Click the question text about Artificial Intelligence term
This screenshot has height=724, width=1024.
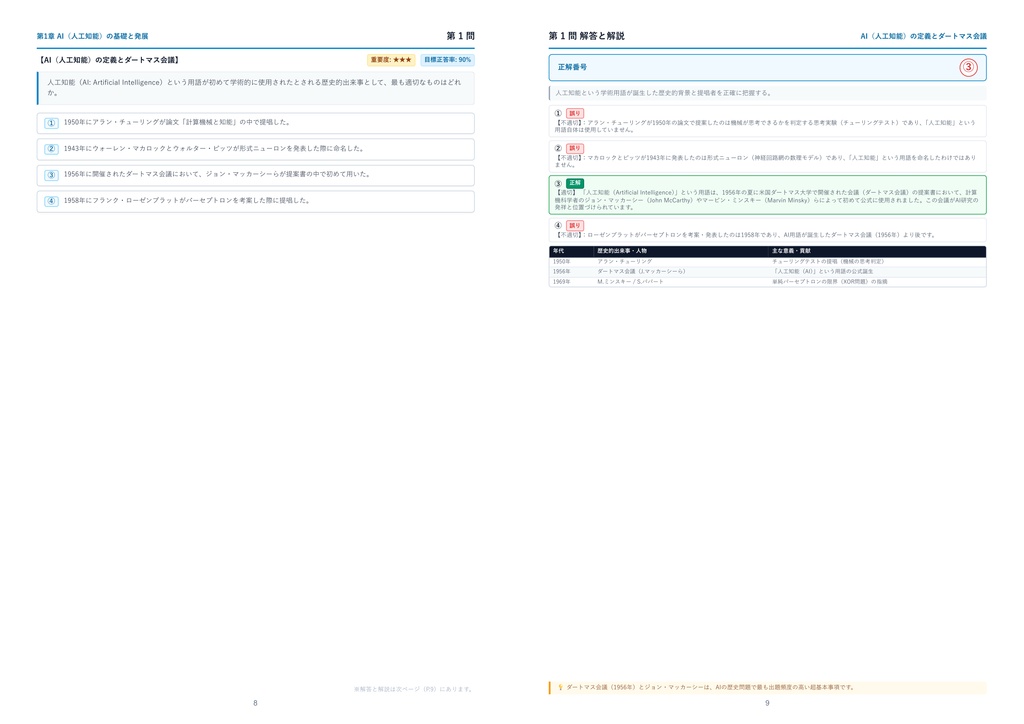(x=254, y=87)
